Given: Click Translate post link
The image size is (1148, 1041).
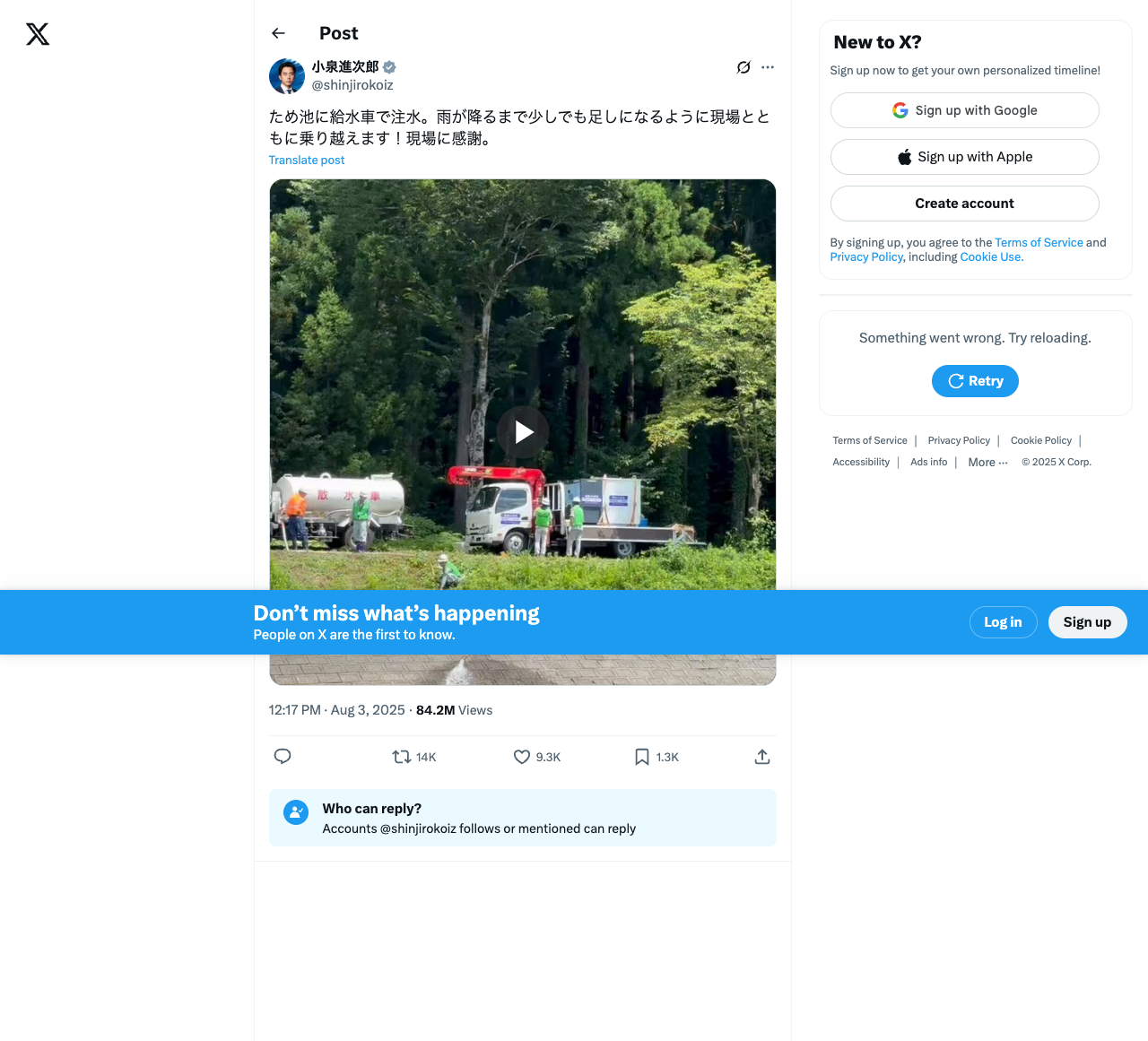Looking at the screenshot, I should click(x=307, y=160).
